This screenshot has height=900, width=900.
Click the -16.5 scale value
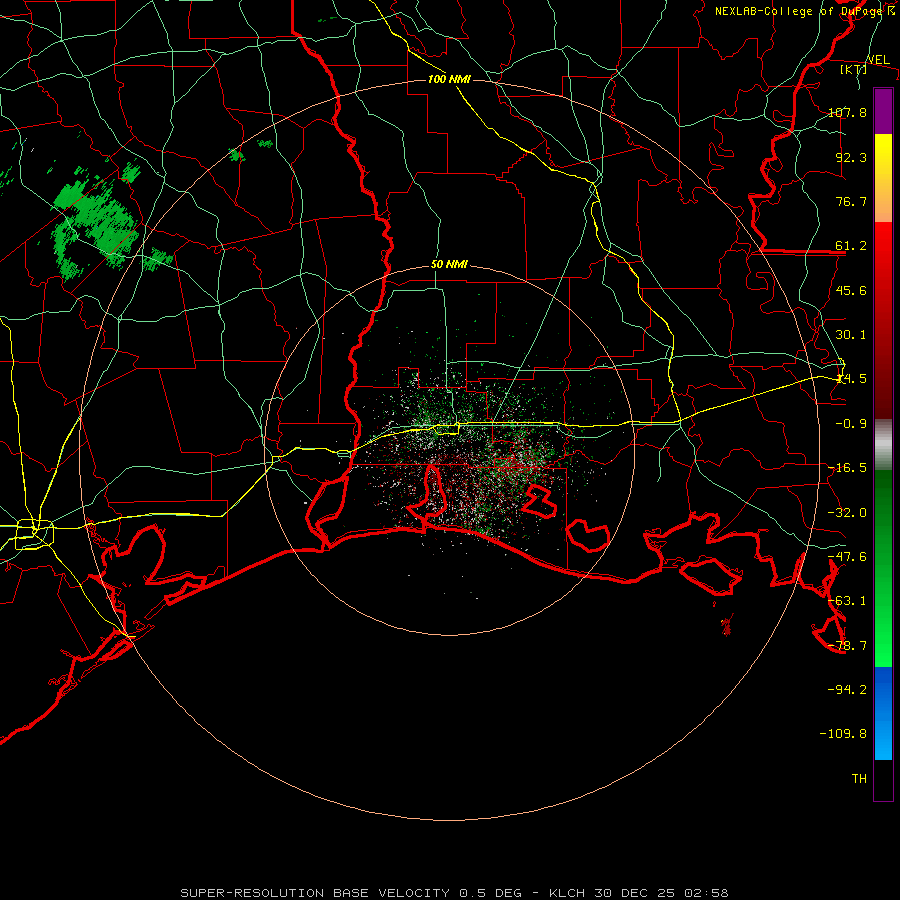coord(847,468)
